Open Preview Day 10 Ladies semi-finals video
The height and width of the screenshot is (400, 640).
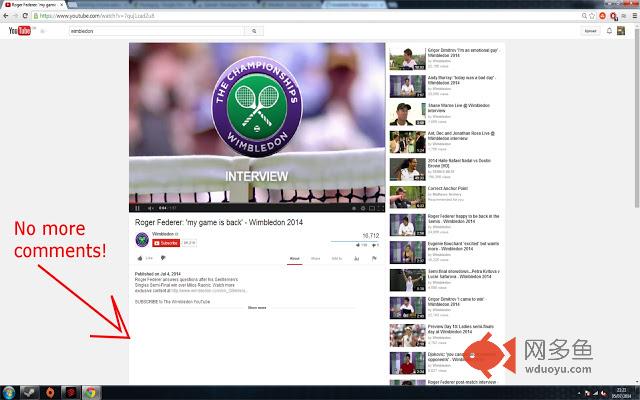(x=445, y=335)
